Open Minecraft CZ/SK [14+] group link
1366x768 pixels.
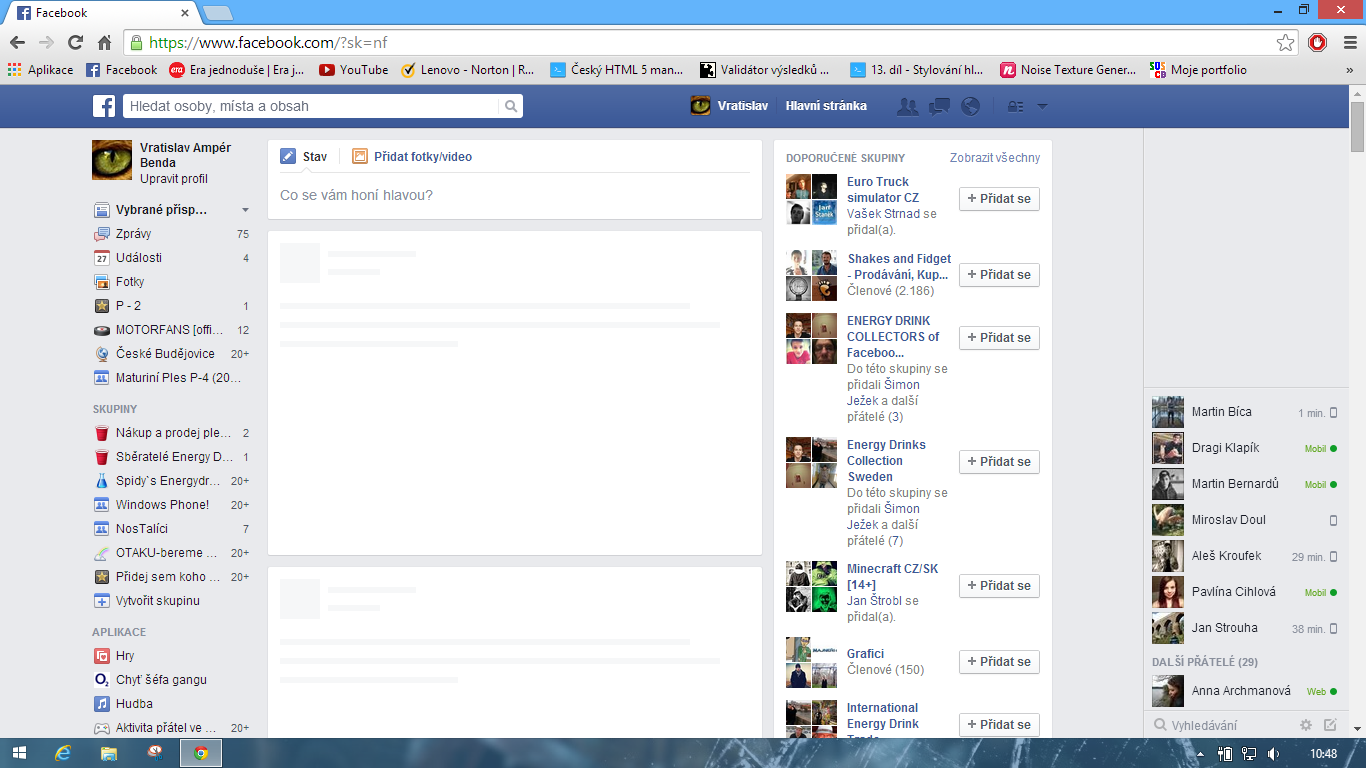click(892, 577)
